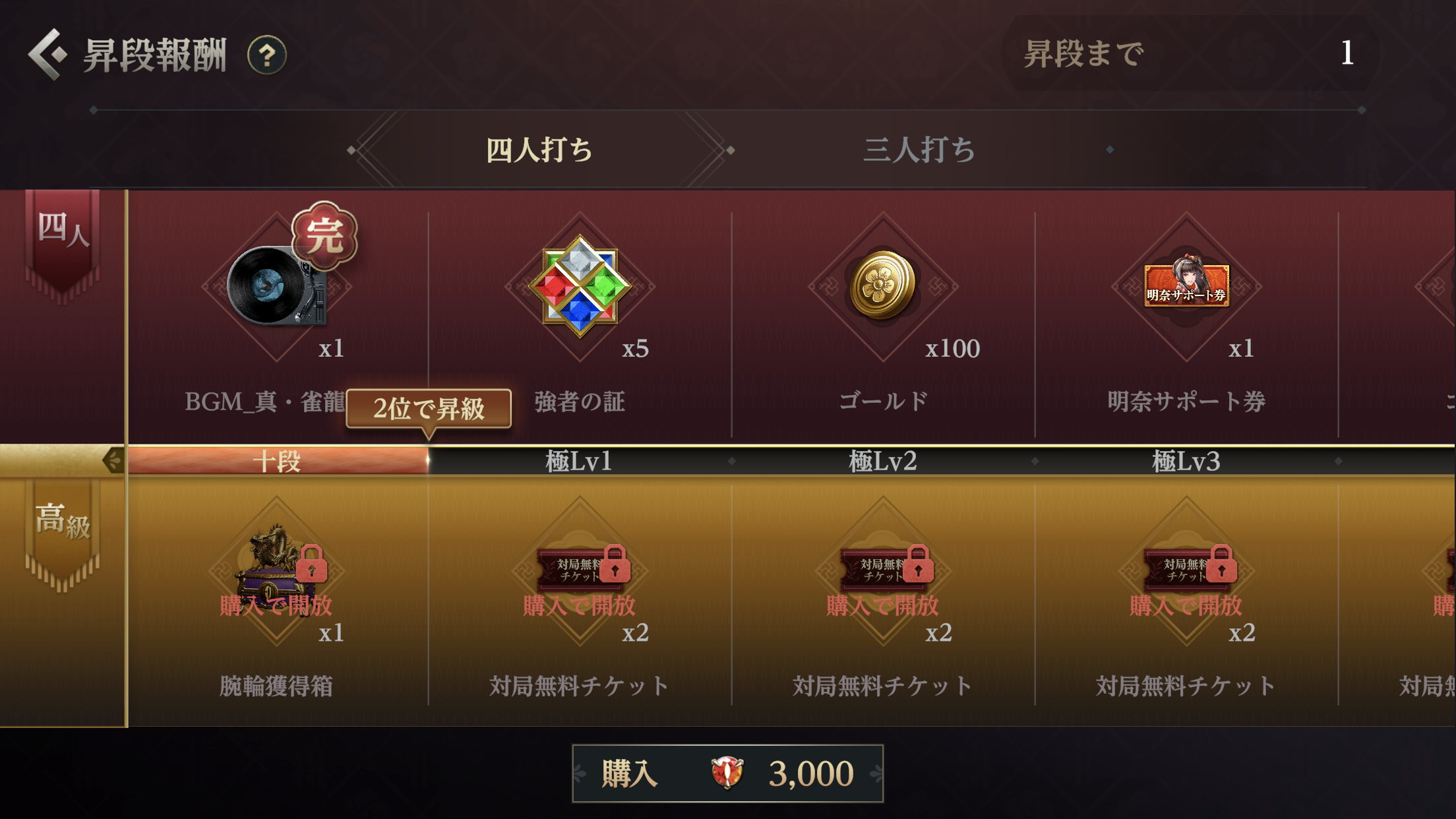
Task: Tap the ゴールド coin reward icon
Action: [882, 285]
